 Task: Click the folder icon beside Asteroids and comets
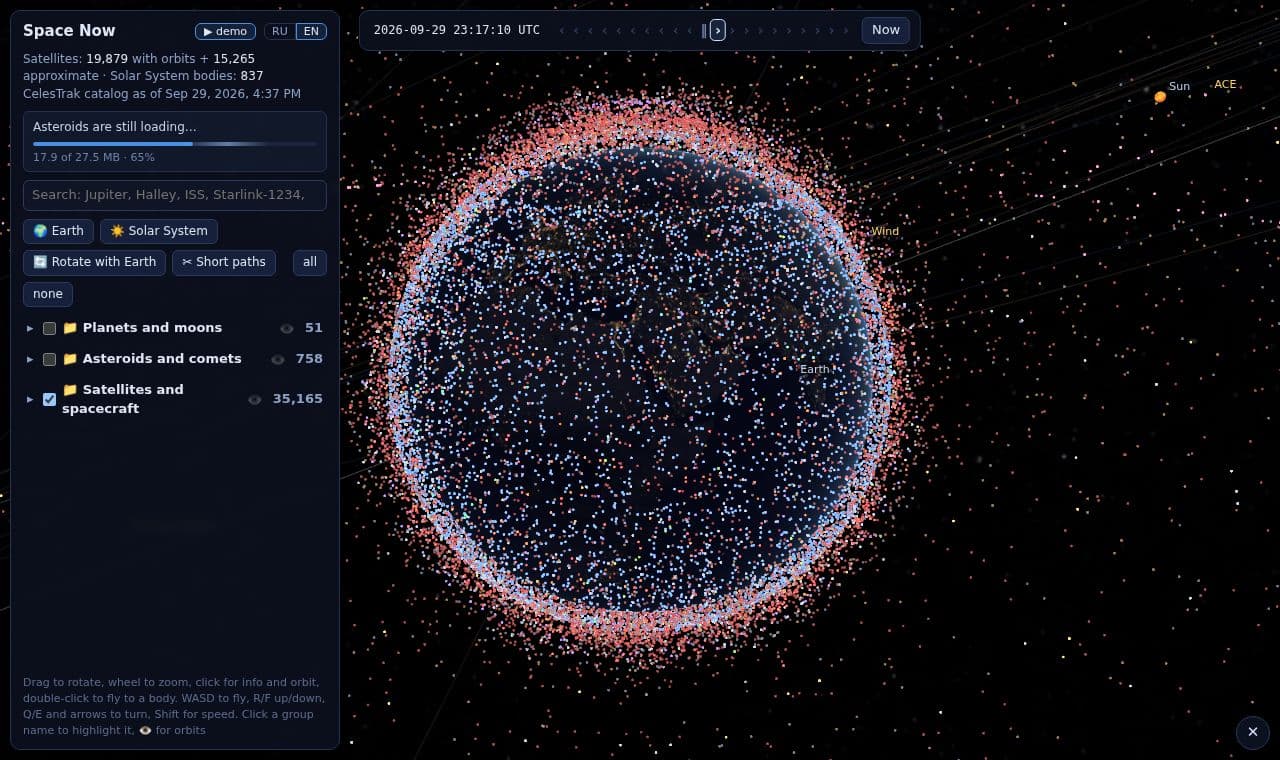pos(70,359)
